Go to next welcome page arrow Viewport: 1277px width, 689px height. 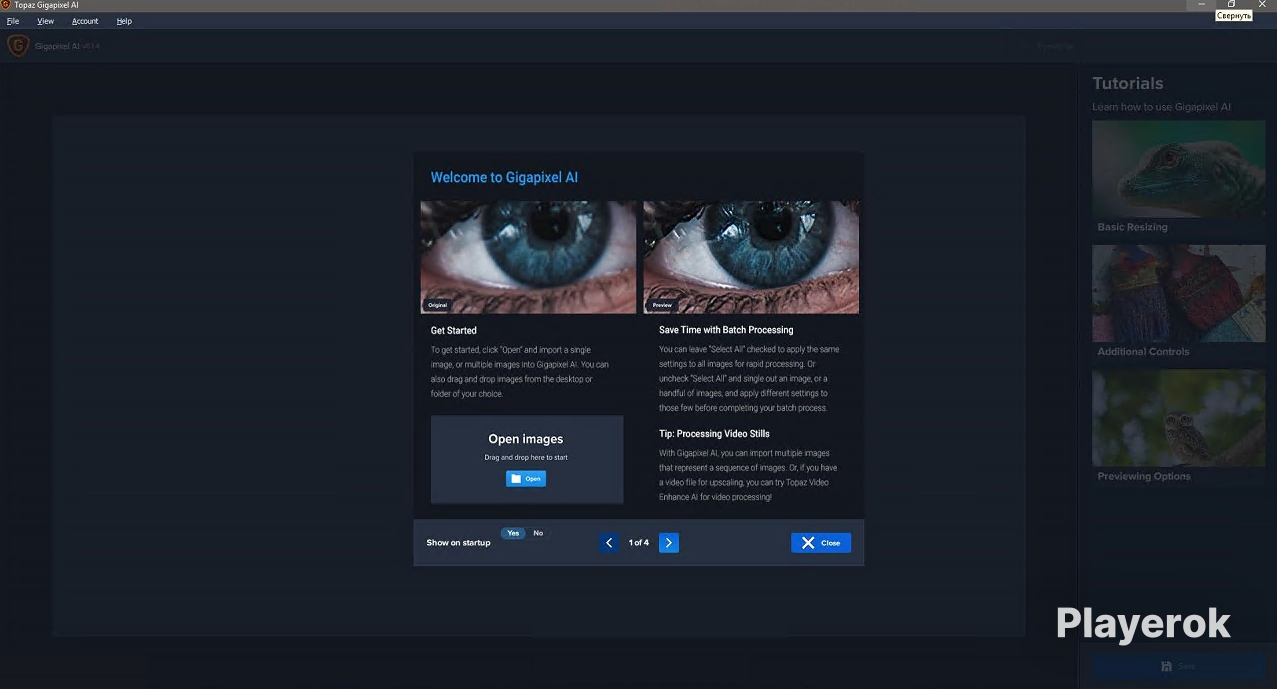pyautogui.click(x=669, y=543)
